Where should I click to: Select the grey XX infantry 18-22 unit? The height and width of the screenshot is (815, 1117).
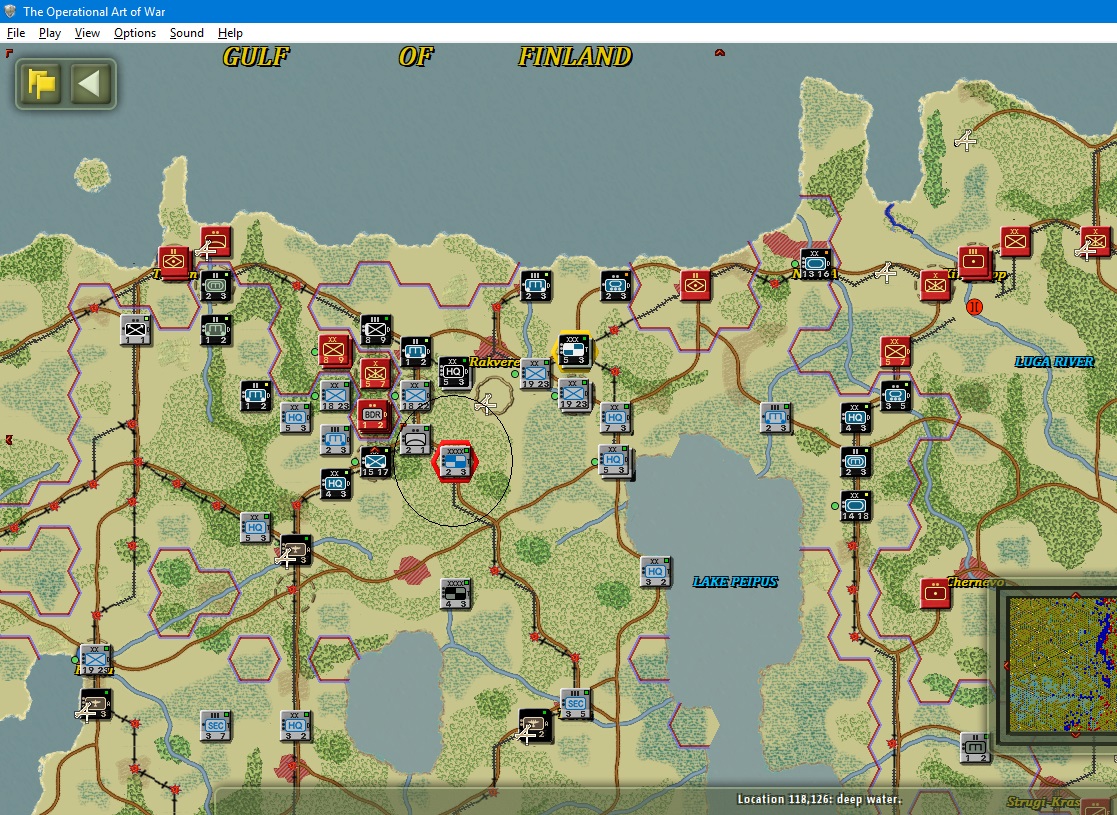(415, 395)
